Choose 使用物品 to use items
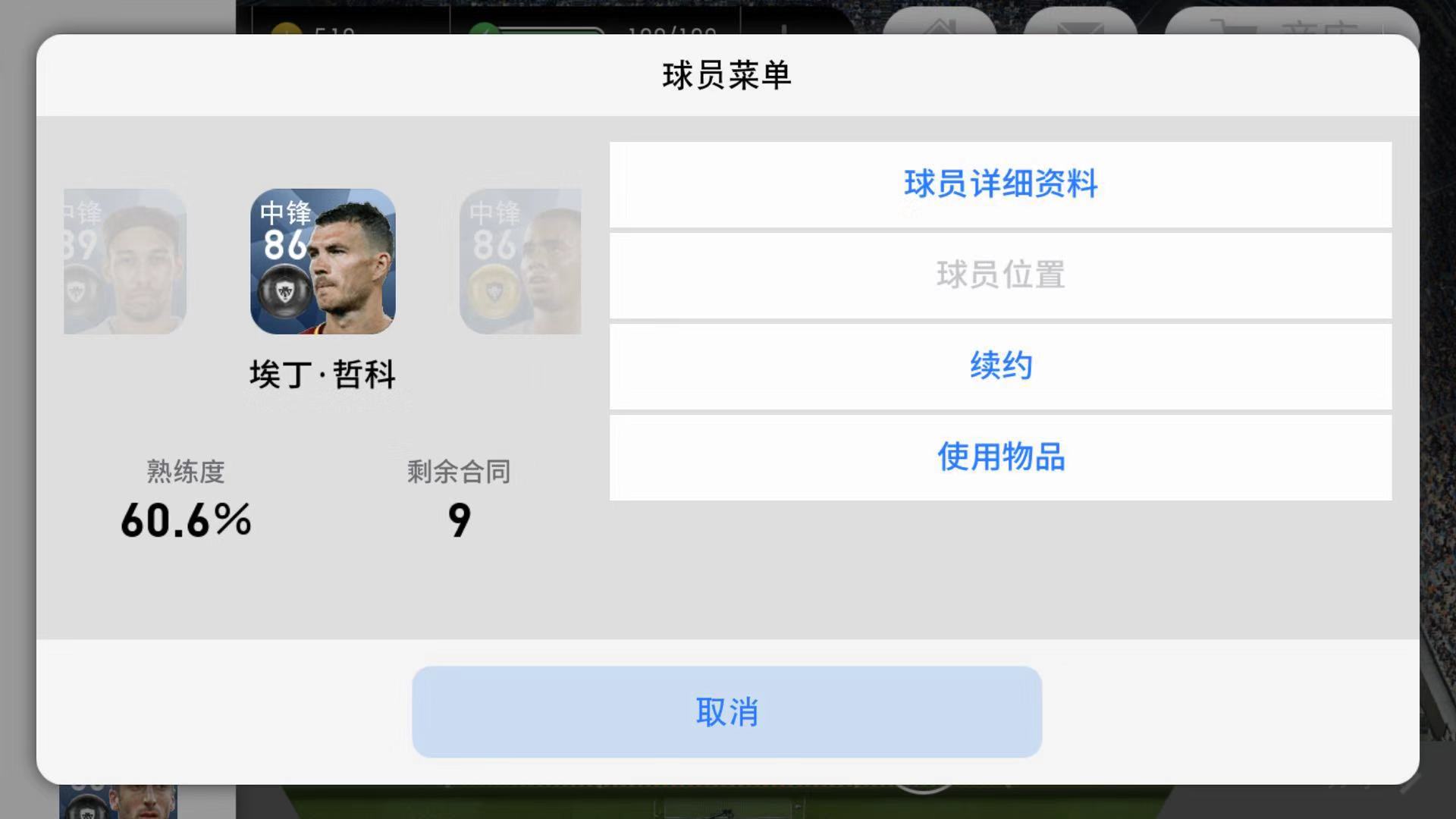This screenshot has width=1456, height=819. click(1000, 457)
